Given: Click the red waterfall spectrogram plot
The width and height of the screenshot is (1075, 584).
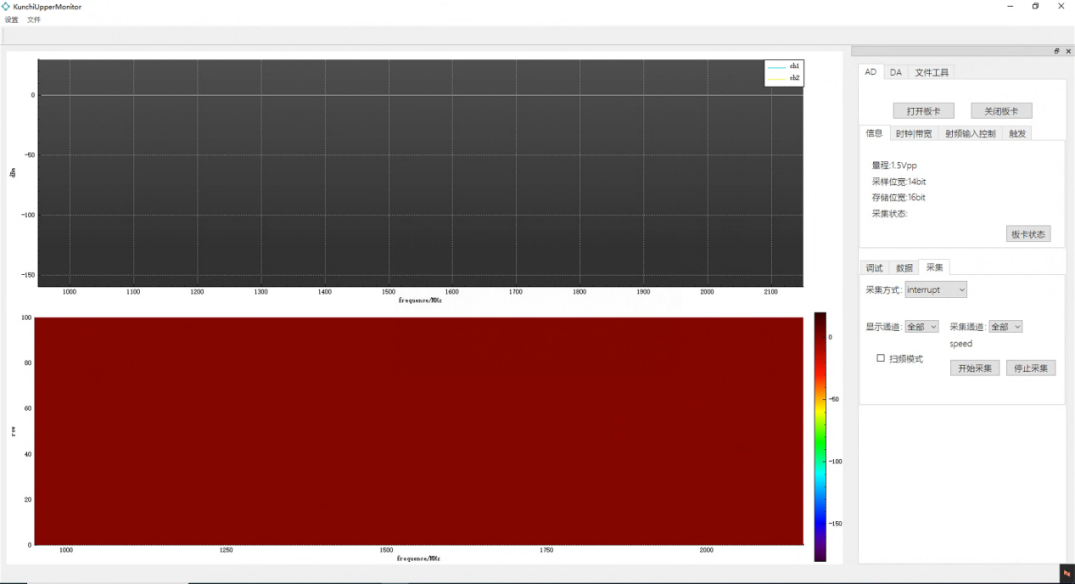Looking at the screenshot, I should (x=419, y=431).
